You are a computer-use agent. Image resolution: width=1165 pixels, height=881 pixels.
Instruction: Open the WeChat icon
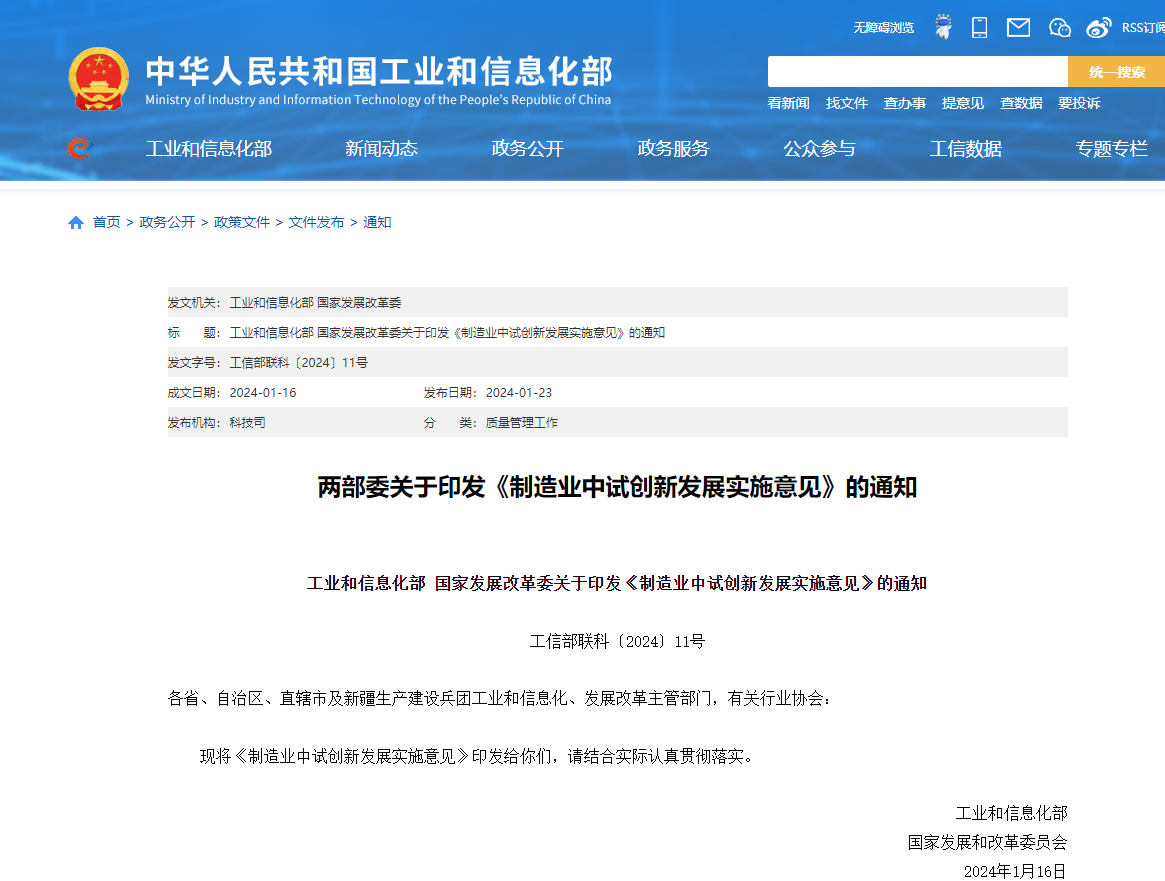point(1059,27)
